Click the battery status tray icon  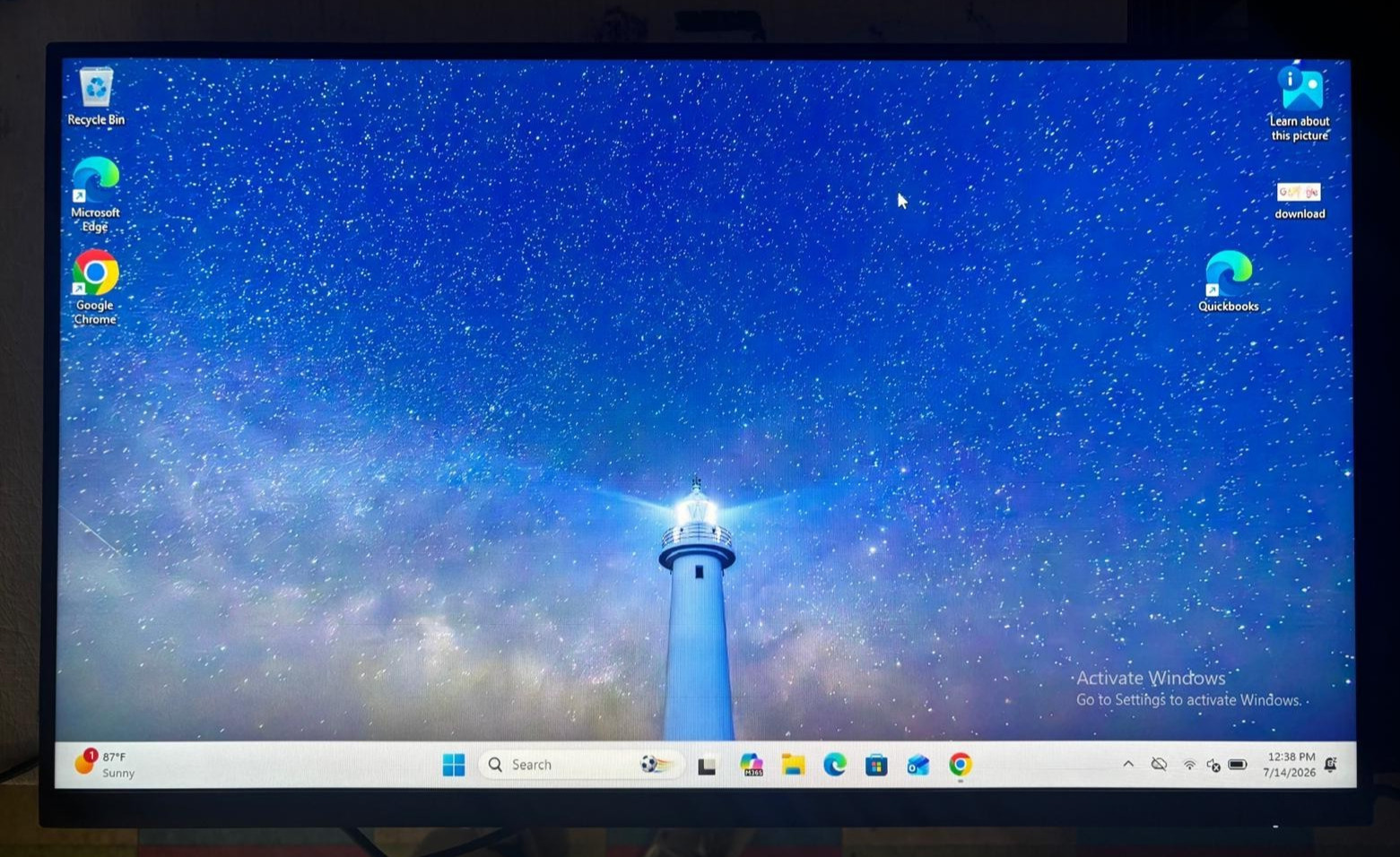point(1238,765)
